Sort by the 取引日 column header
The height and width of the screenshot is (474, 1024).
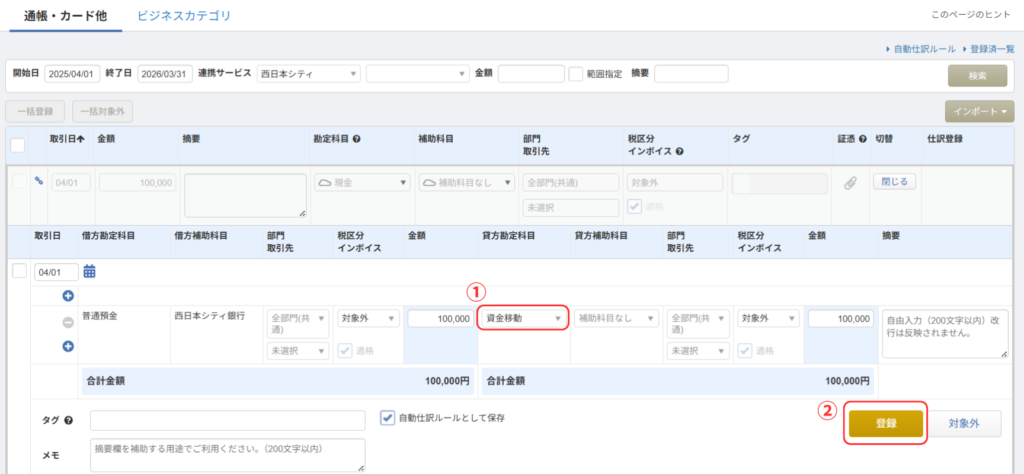pos(66,140)
